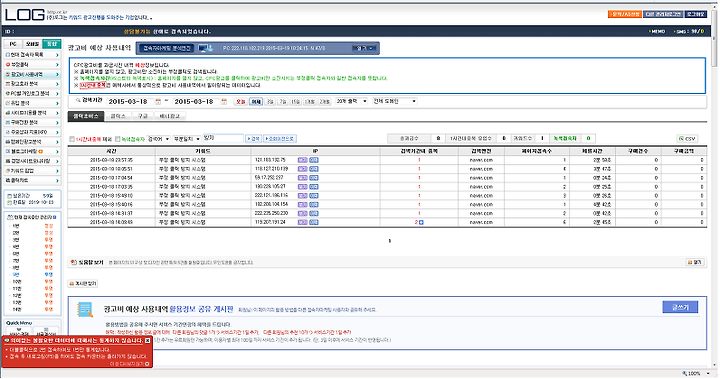Click the 클릭차트 sidebar icon
The width and height of the screenshot is (720, 379).
coord(8,181)
